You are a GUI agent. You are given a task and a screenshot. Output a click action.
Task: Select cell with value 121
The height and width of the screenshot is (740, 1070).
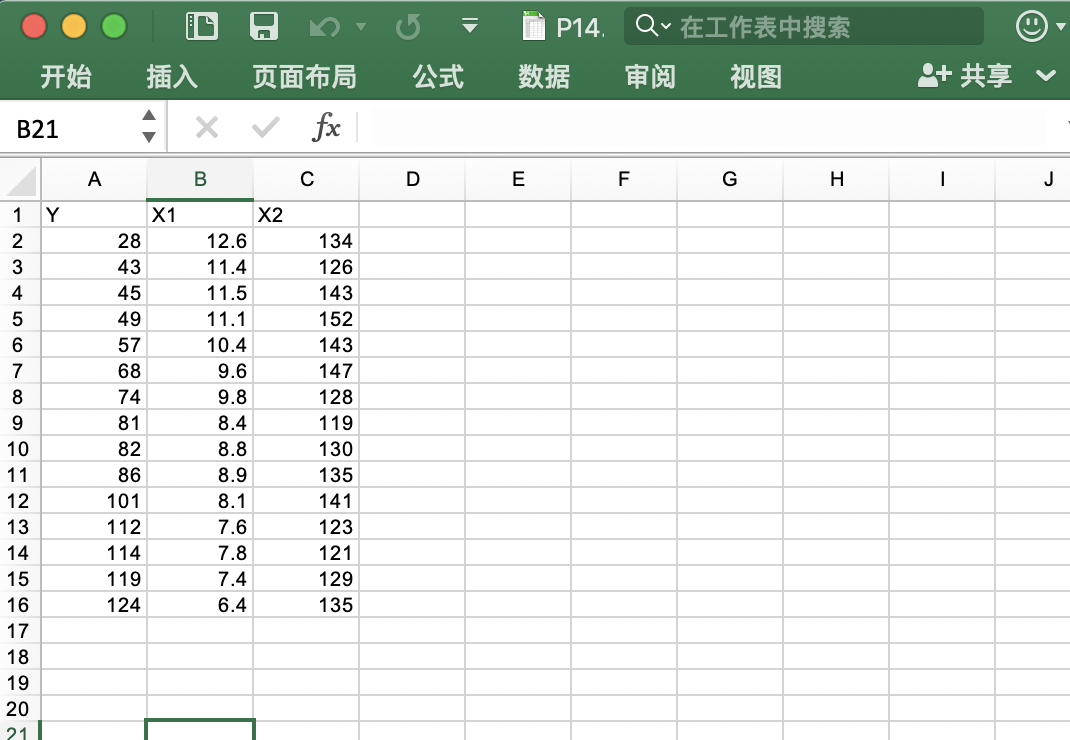pyautogui.click(x=306, y=552)
